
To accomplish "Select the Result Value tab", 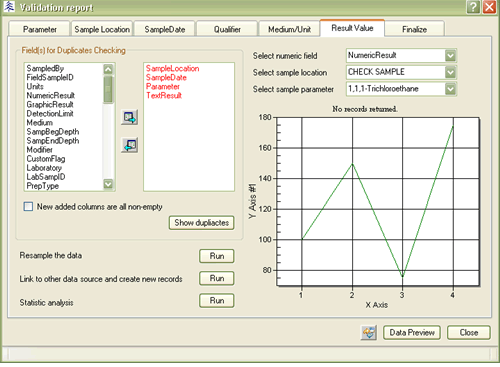I will 352,28.
